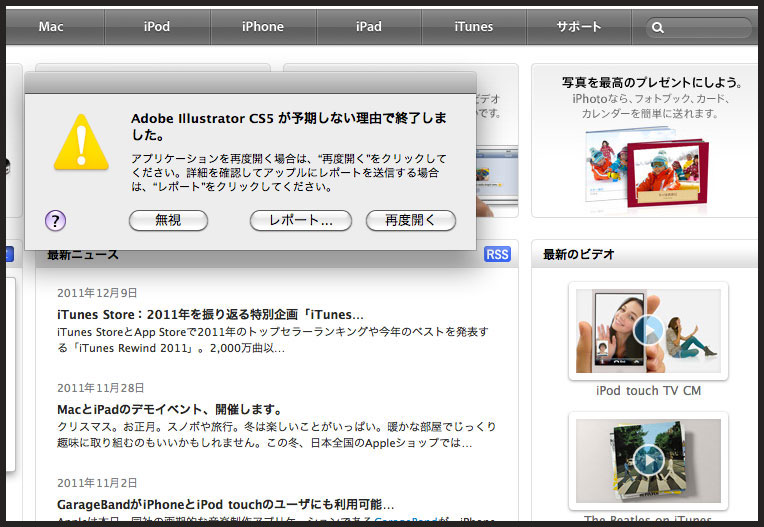The width and height of the screenshot is (764, 527).
Task: Click the help question mark icon in dialog
Action: pyautogui.click(x=56, y=221)
